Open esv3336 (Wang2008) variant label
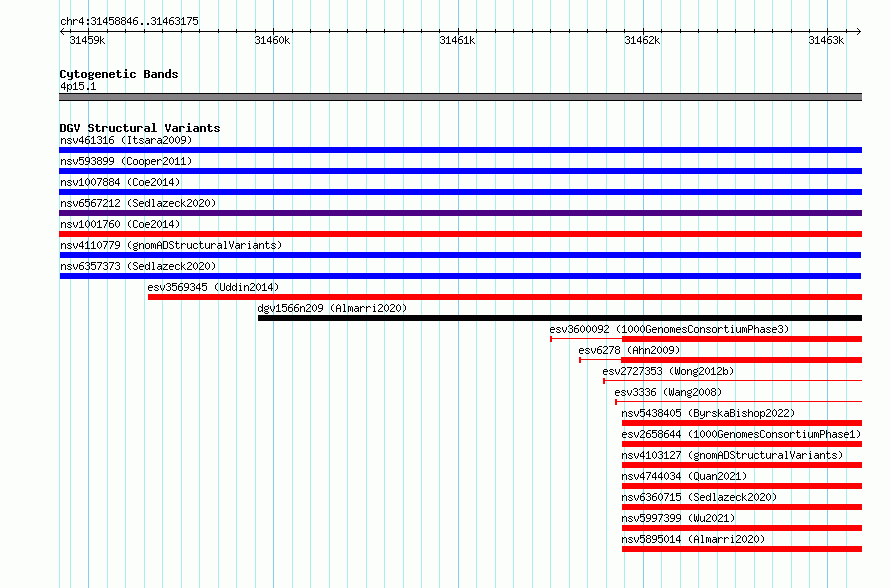This screenshot has height=588, width=890. tap(668, 392)
